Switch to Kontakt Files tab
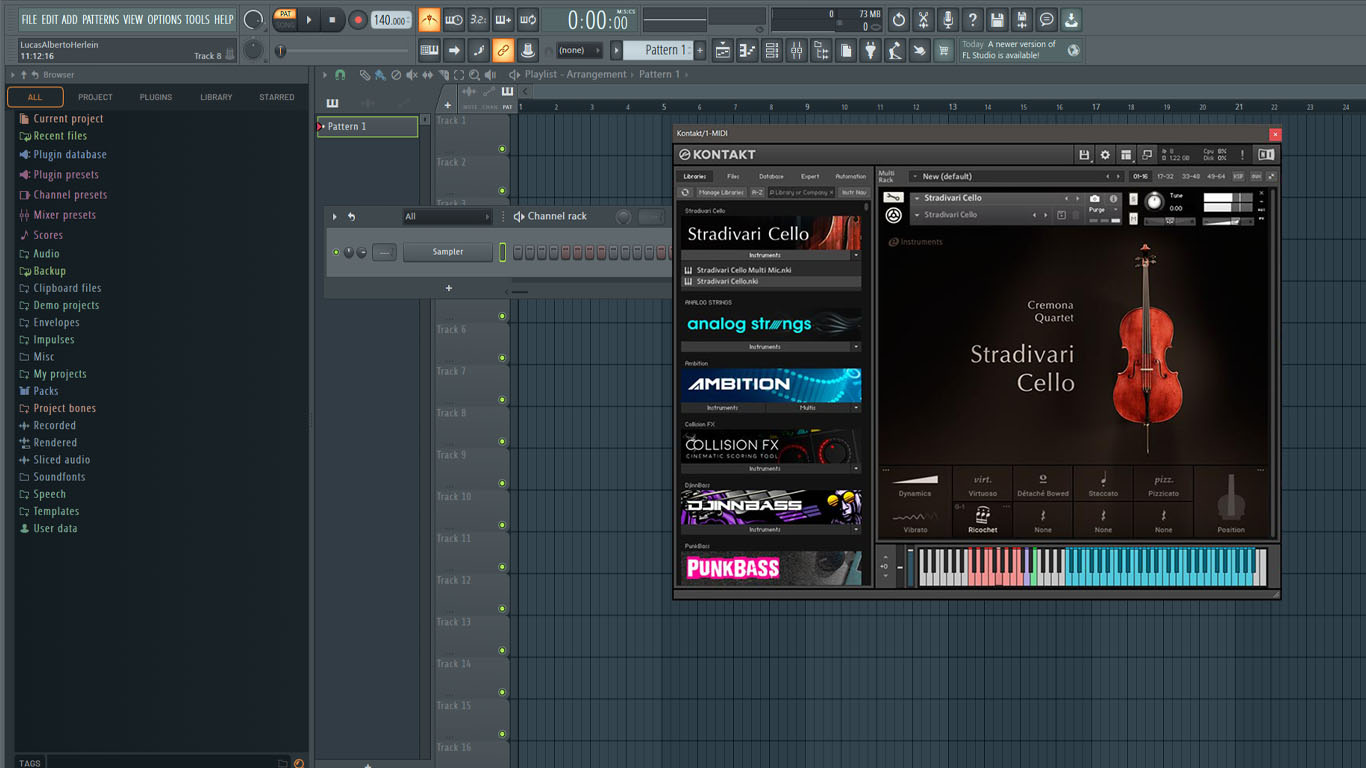This screenshot has width=1366, height=768. pos(733,176)
